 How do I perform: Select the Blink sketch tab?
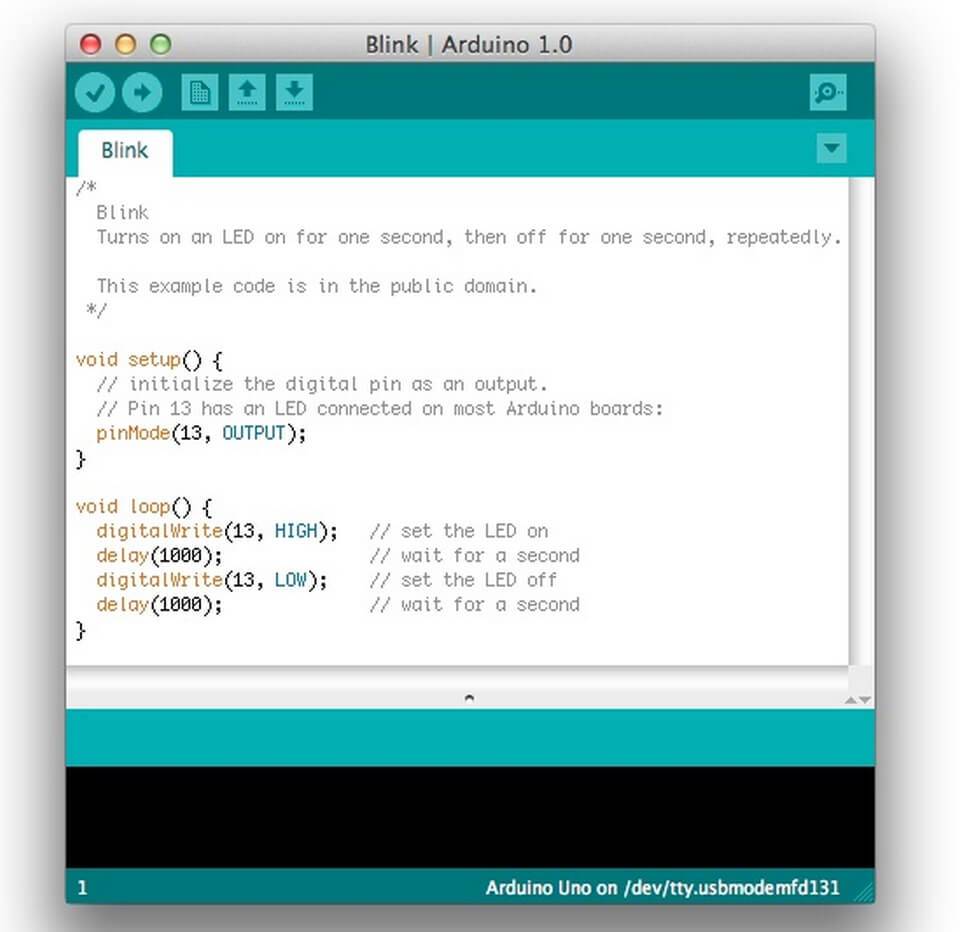click(x=125, y=151)
